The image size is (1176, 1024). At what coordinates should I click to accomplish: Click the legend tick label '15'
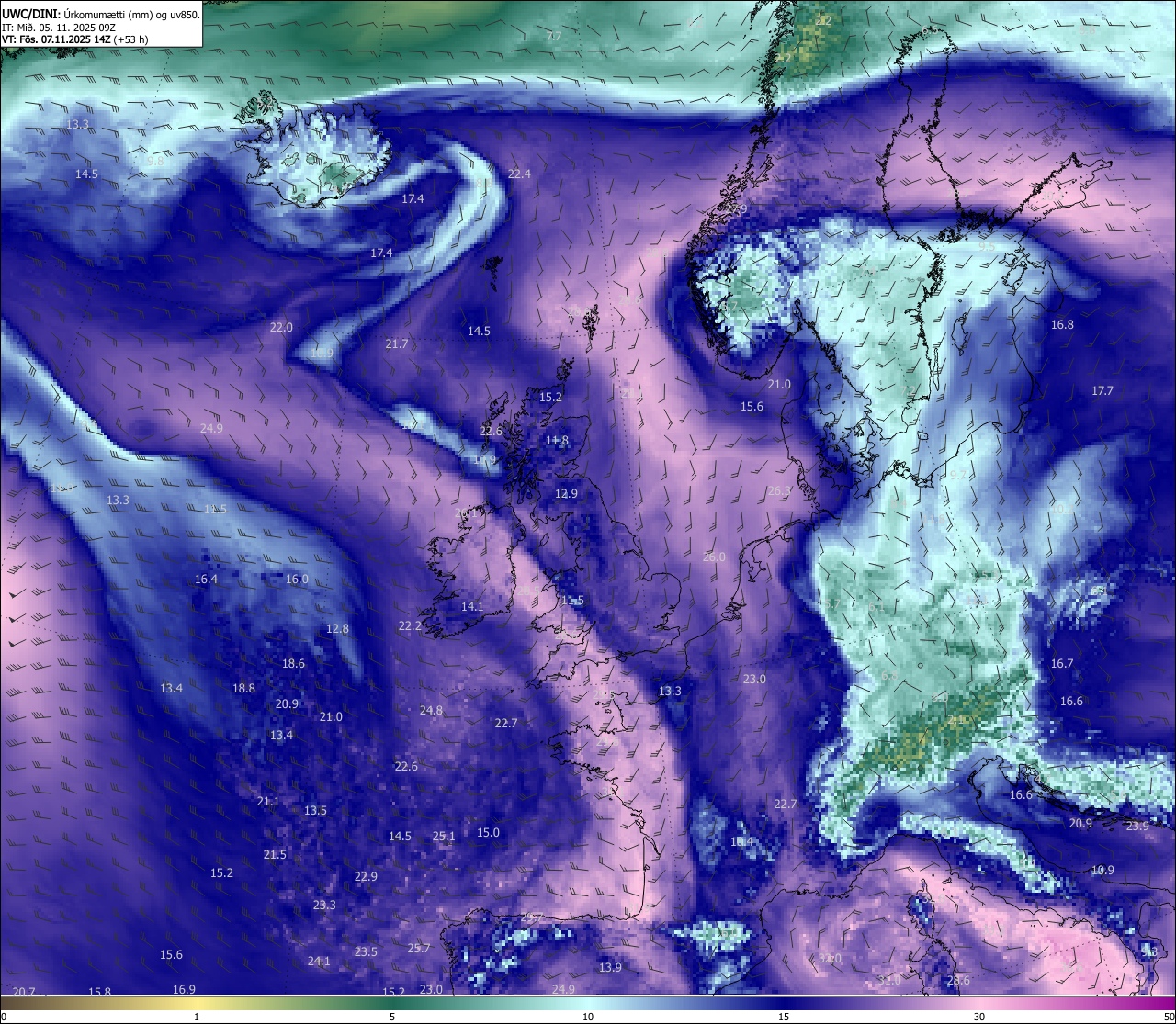point(784,1017)
